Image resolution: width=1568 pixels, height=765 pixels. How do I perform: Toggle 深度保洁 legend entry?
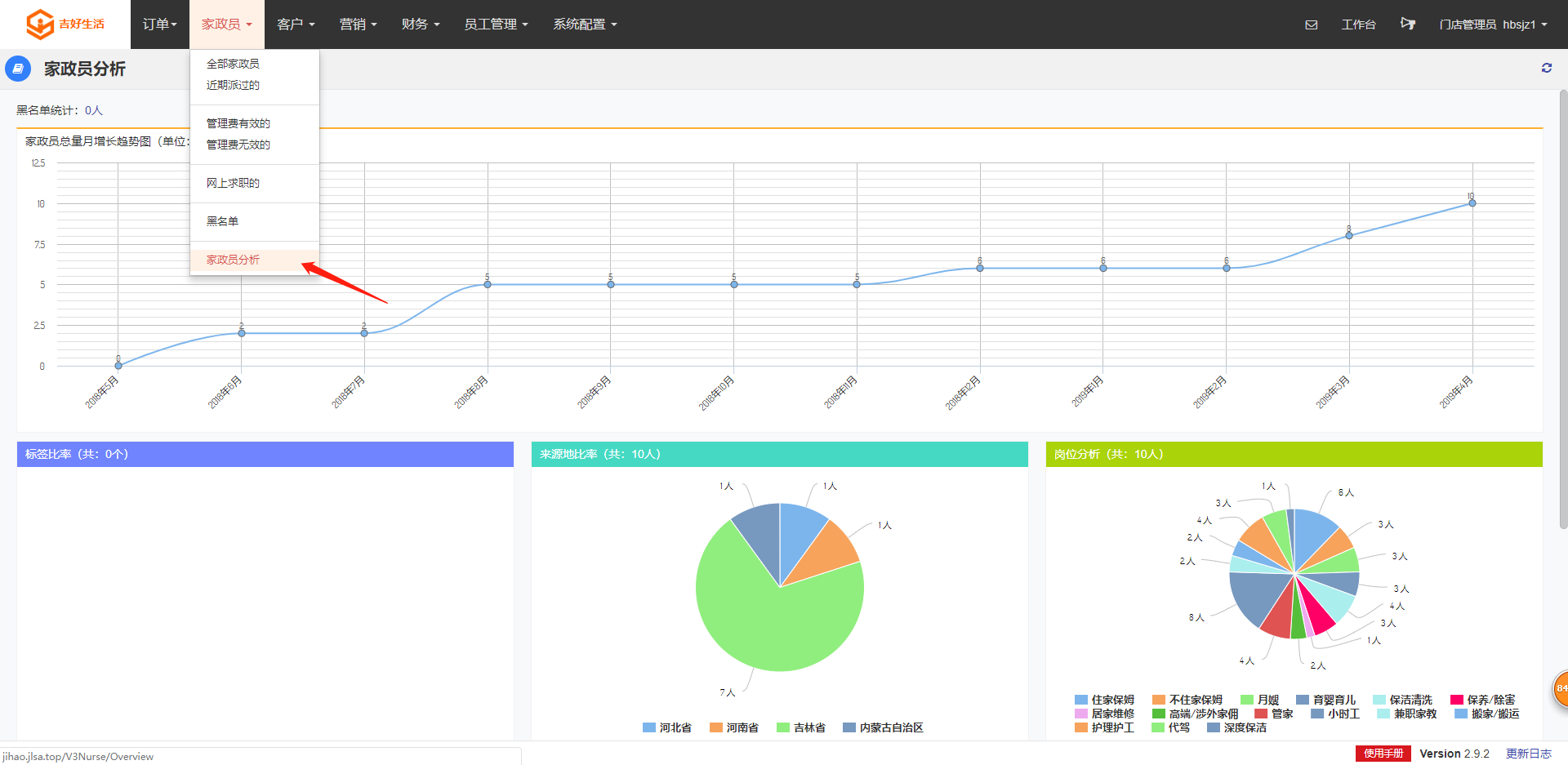[1236, 727]
